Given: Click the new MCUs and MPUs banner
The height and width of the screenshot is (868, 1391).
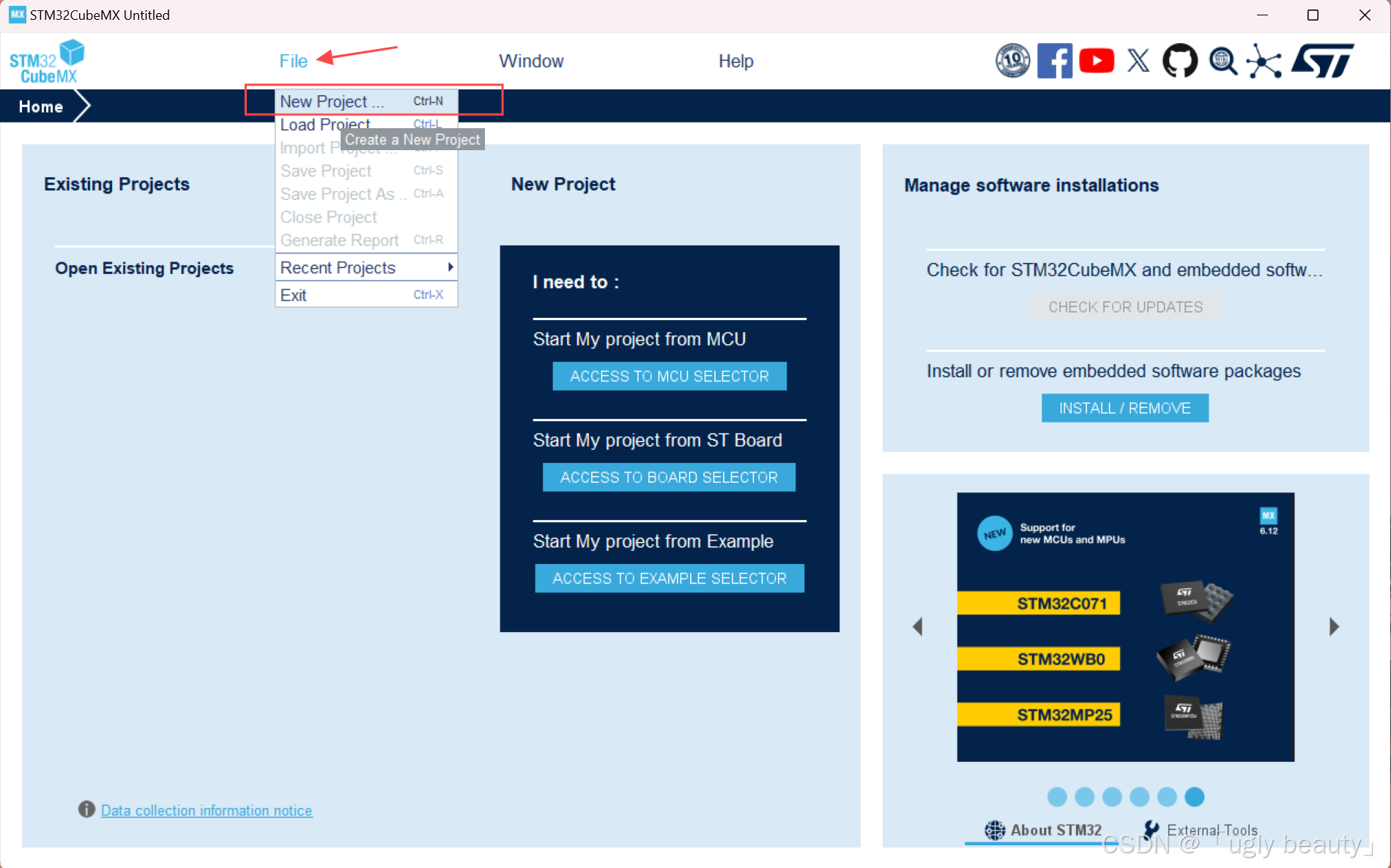Looking at the screenshot, I should (x=1125, y=627).
